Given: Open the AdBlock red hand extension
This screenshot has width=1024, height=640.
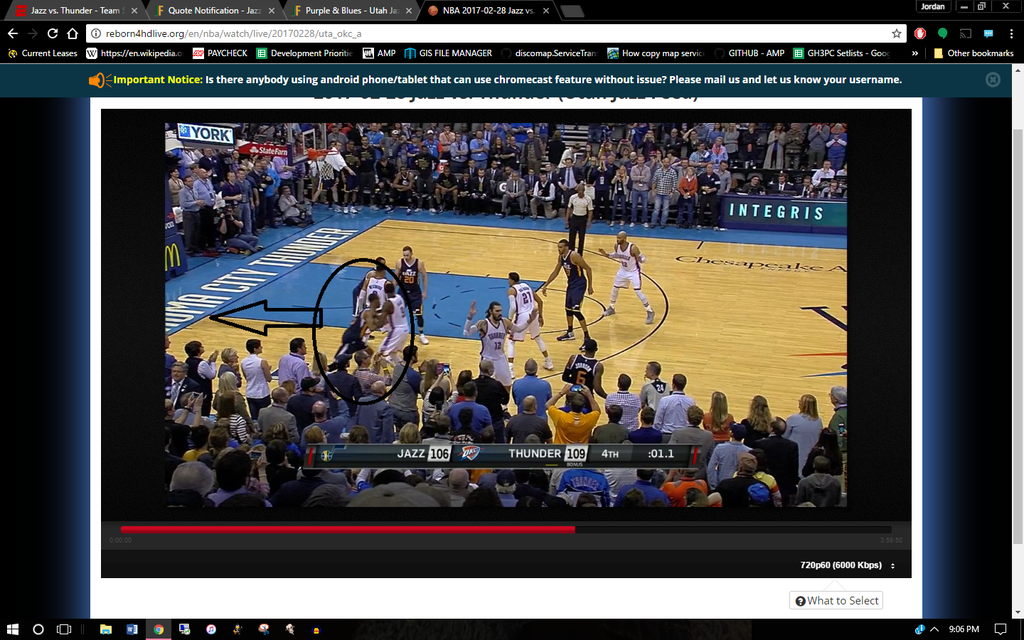Looking at the screenshot, I should [x=920, y=33].
